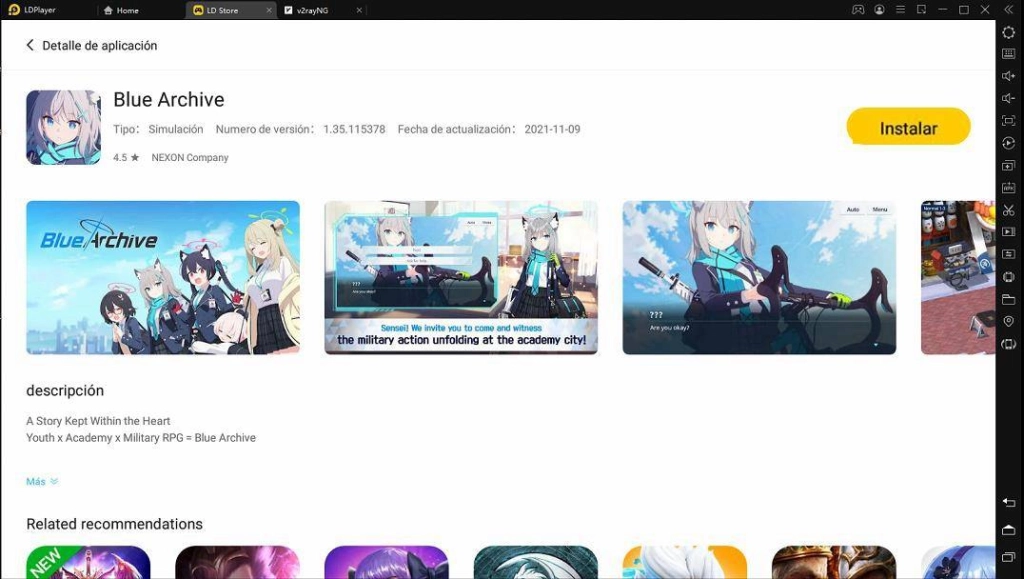The width and height of the screenshot is (1024, 579).
Task: Switch to the v2rayNG tab
Action: pos(312,10)
